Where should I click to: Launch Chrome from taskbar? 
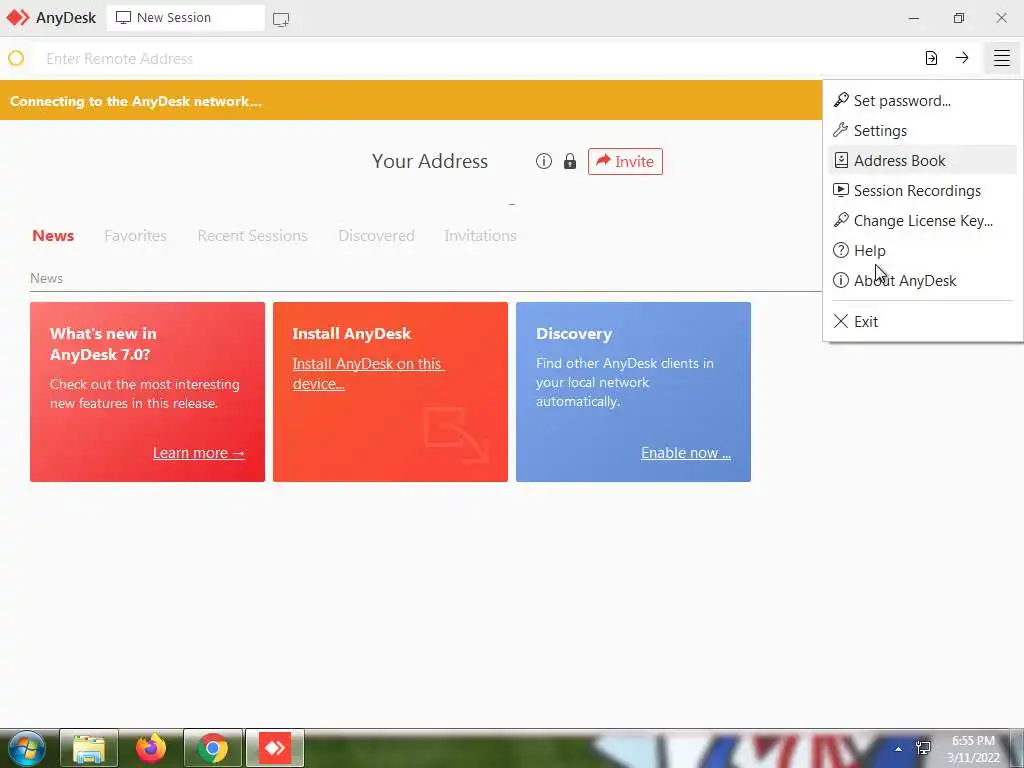(x=213, y=748)
